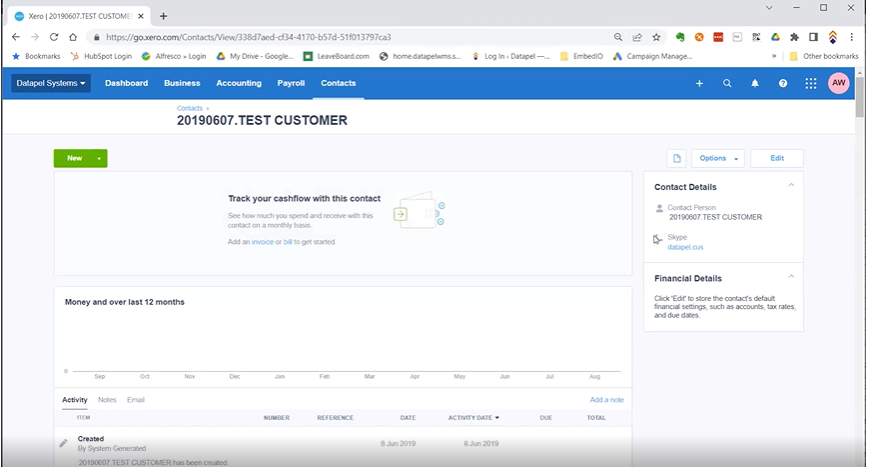Open the LeaveBoard.com bookmark
869x467 pixels.
336,56
